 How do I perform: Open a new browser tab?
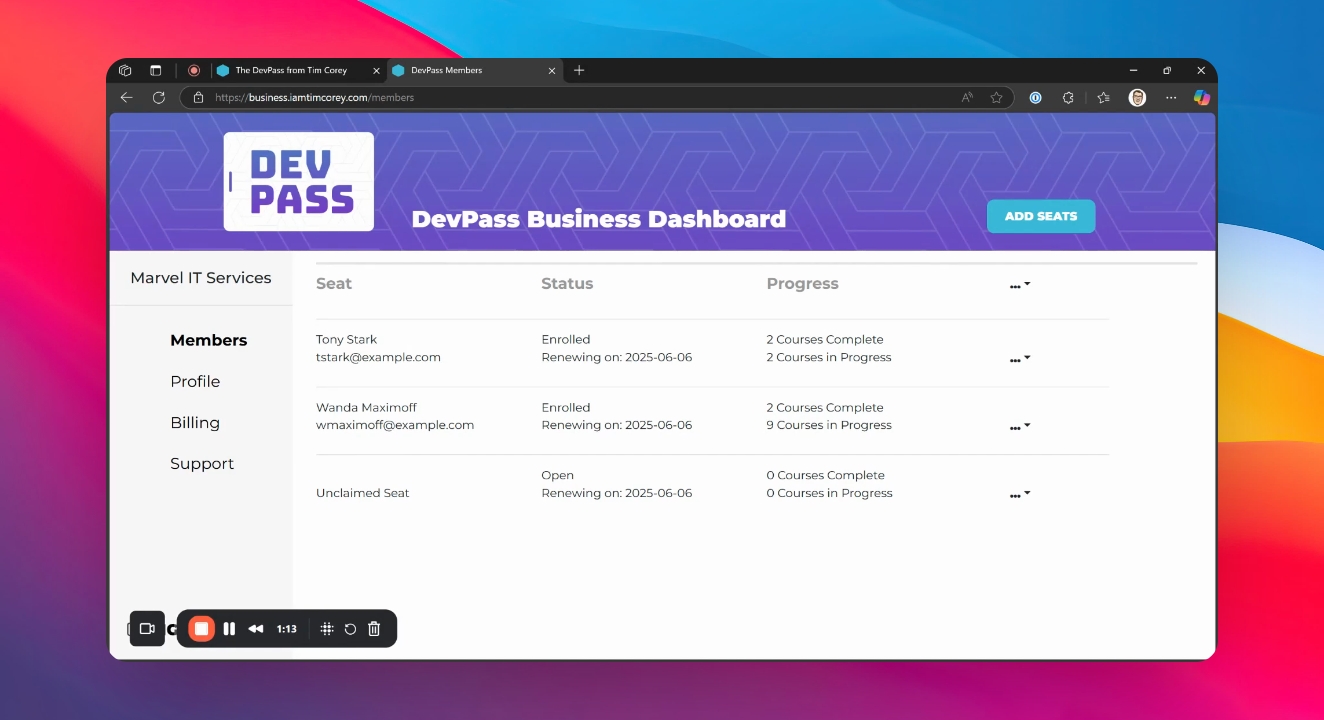point(579,70)
